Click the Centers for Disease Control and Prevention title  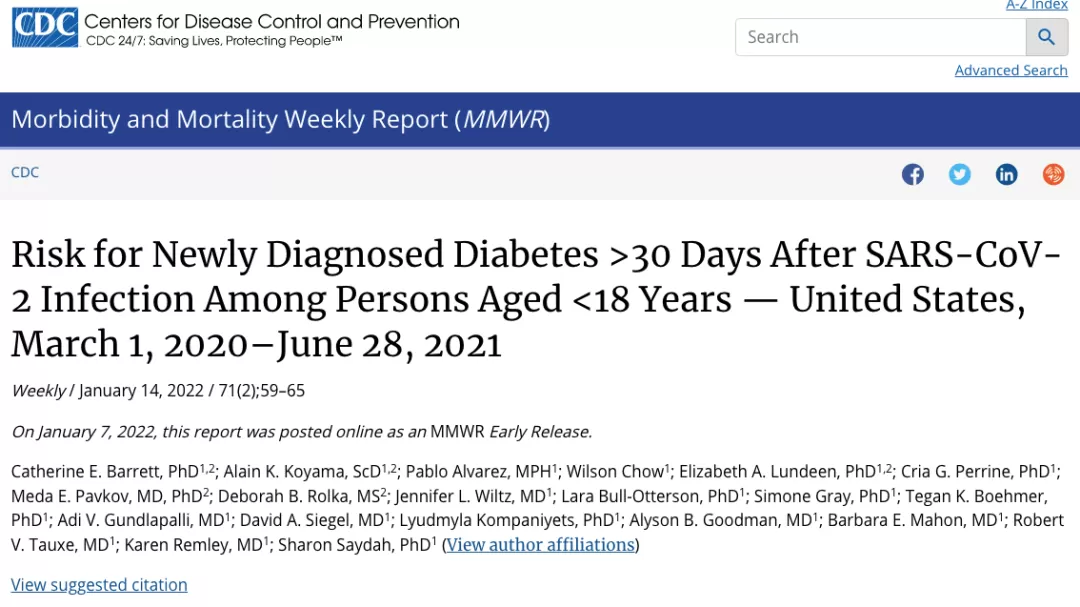pyautogui.click(x=272, y=21)
